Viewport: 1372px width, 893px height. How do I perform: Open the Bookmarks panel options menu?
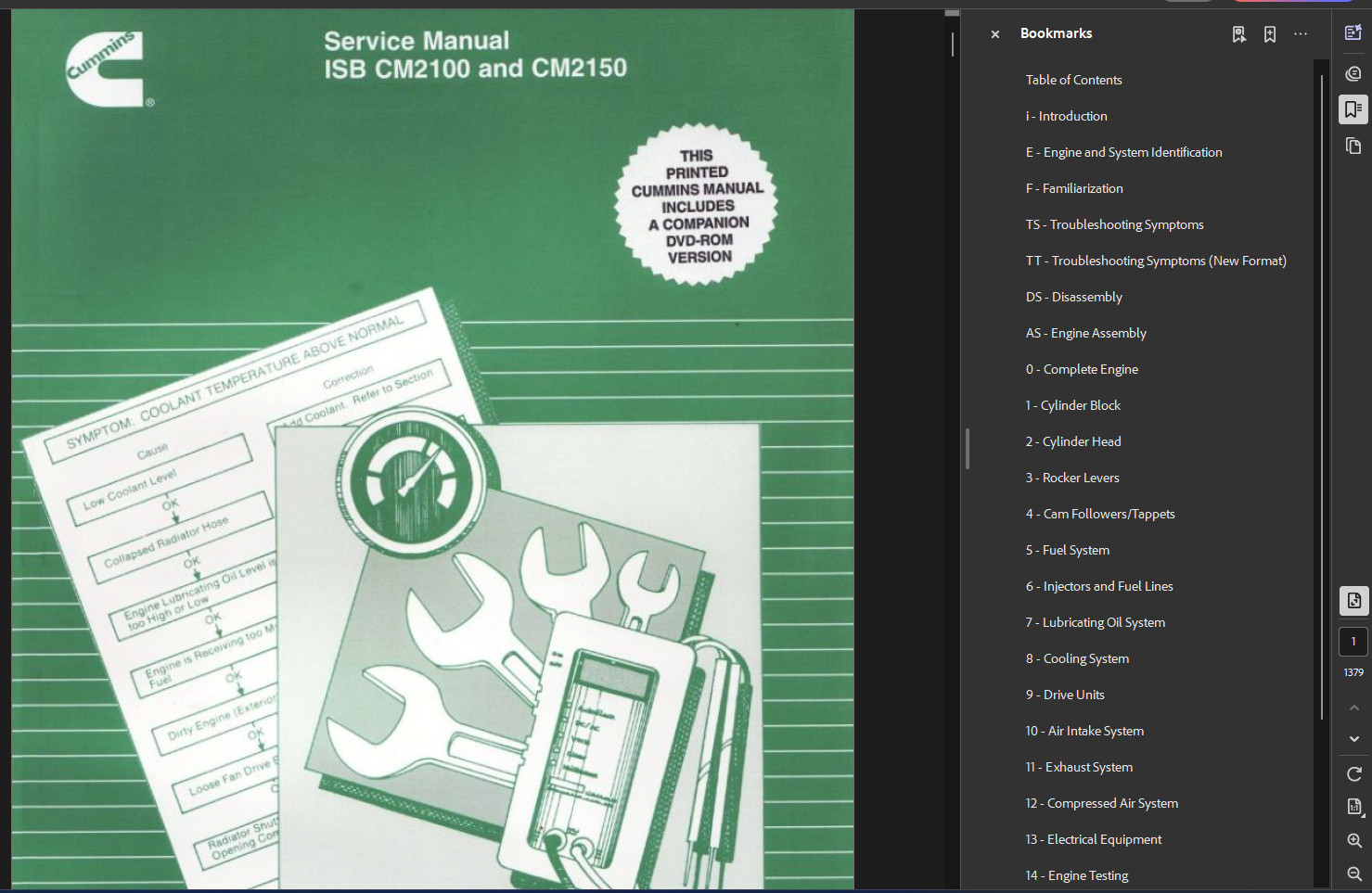(1301, 34)
